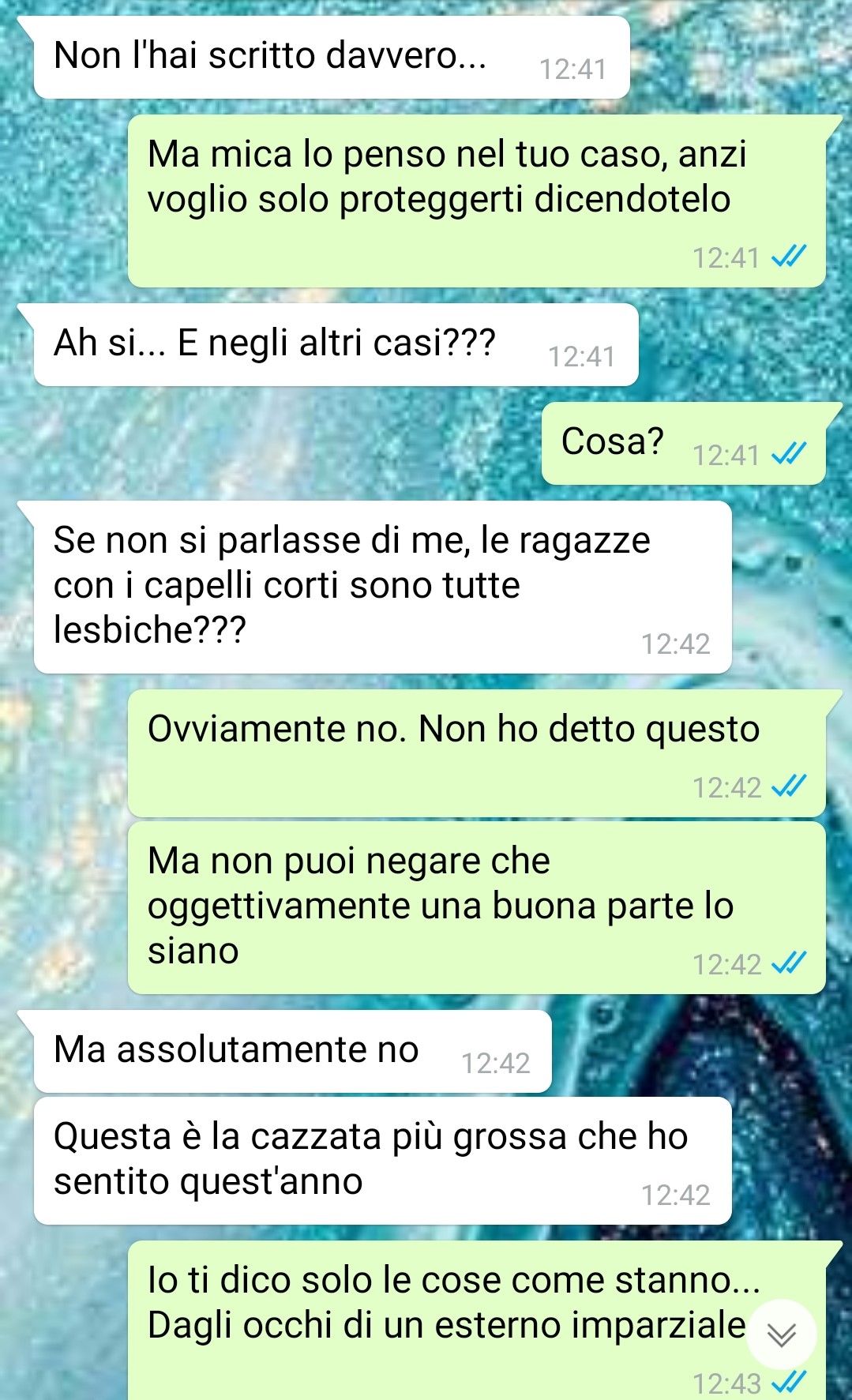Select the 'Ma non puoi negare che' message

(477, 908)
